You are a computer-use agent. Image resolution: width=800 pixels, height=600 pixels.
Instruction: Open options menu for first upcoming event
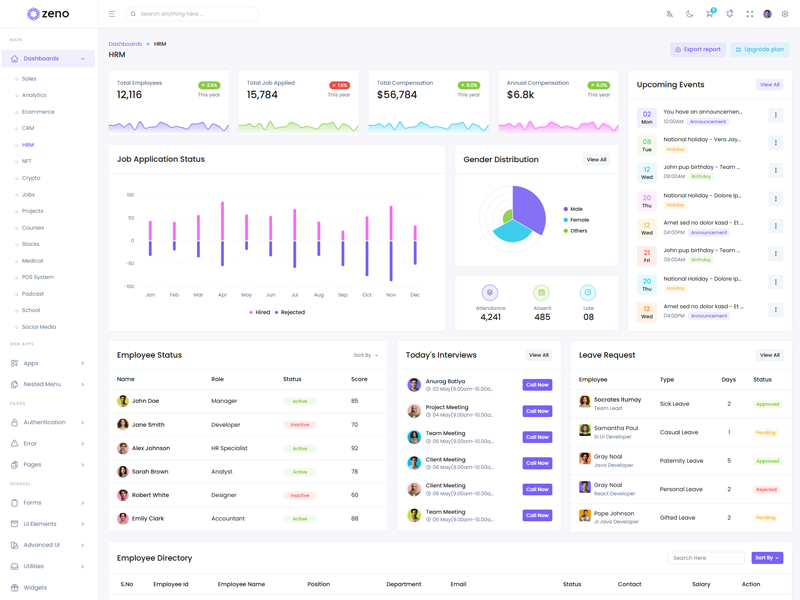(x=775, y=116)
